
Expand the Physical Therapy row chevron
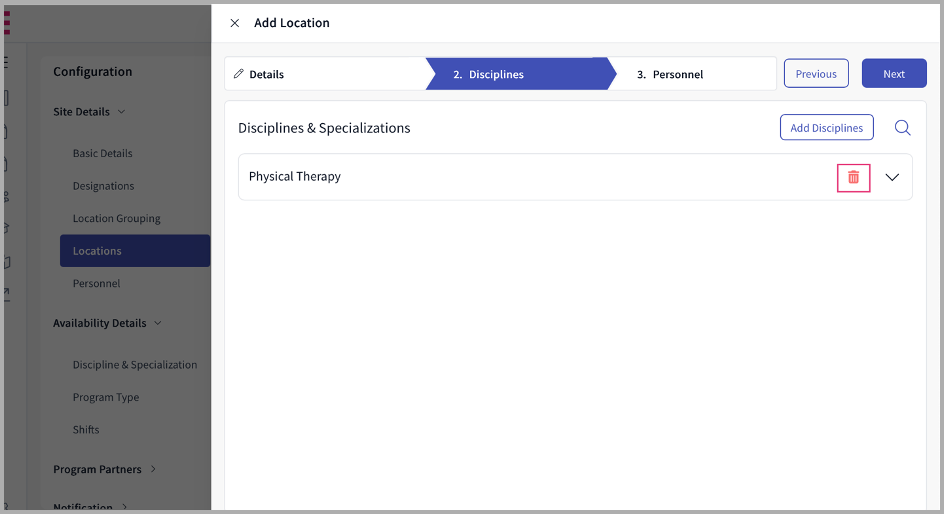click(x=893, y=177)
